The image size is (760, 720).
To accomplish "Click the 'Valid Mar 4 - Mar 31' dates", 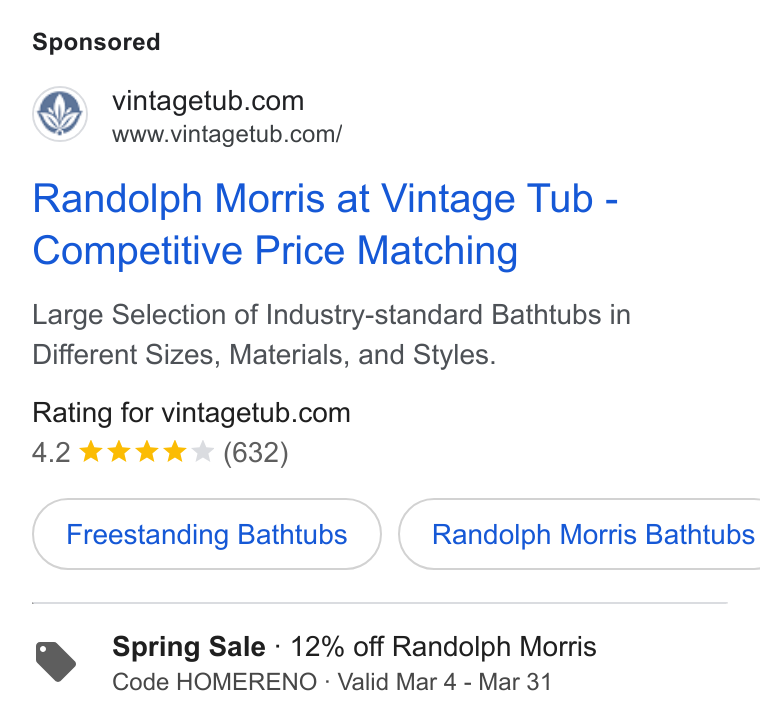I will (444, 682).
